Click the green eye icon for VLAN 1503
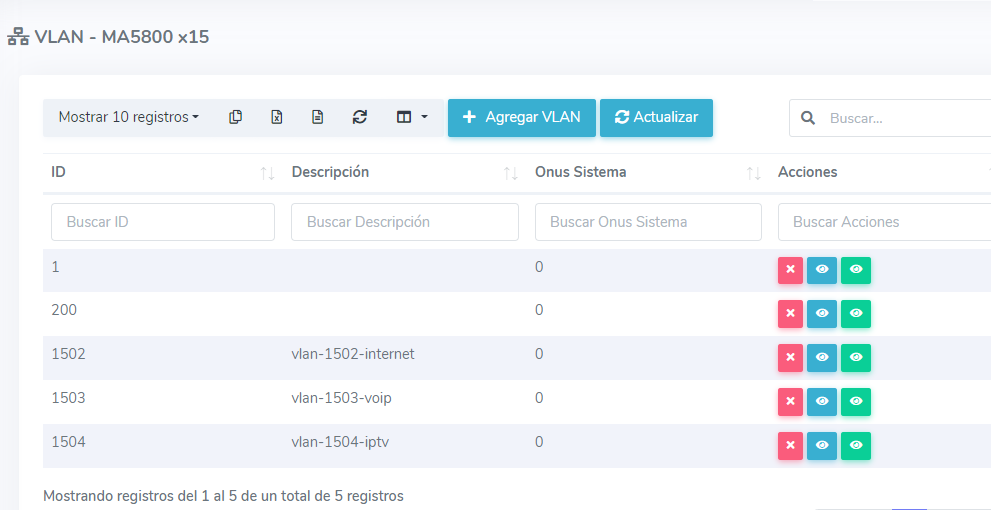Viewport: 991px width, 510px height. click(856, 402)
